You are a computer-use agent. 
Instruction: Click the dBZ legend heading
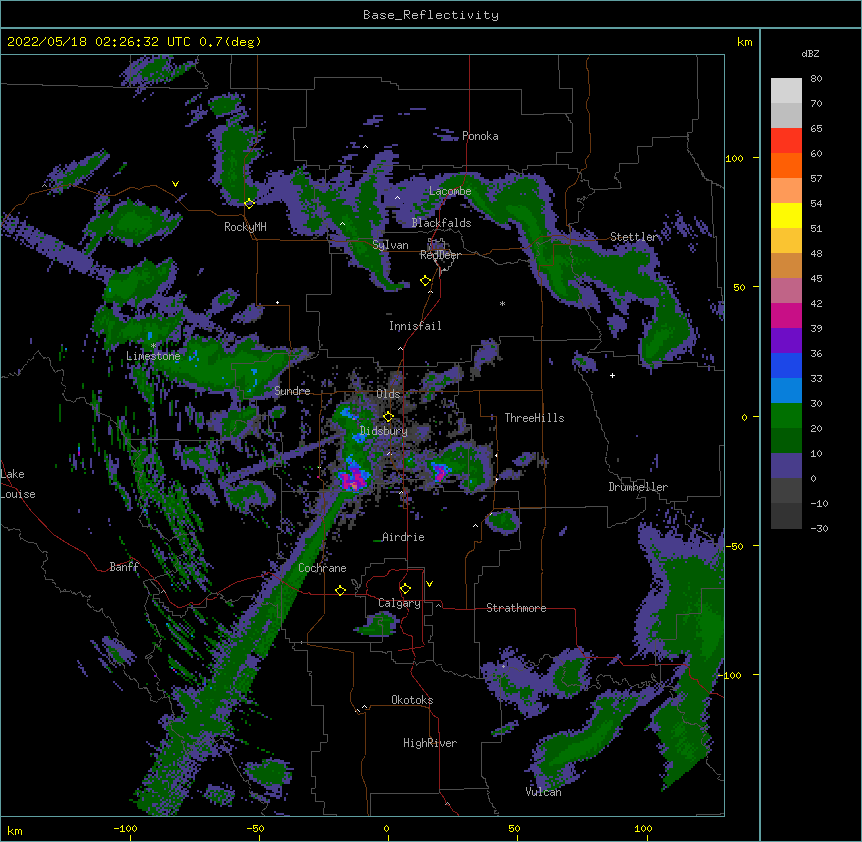(x=810, y=54)
